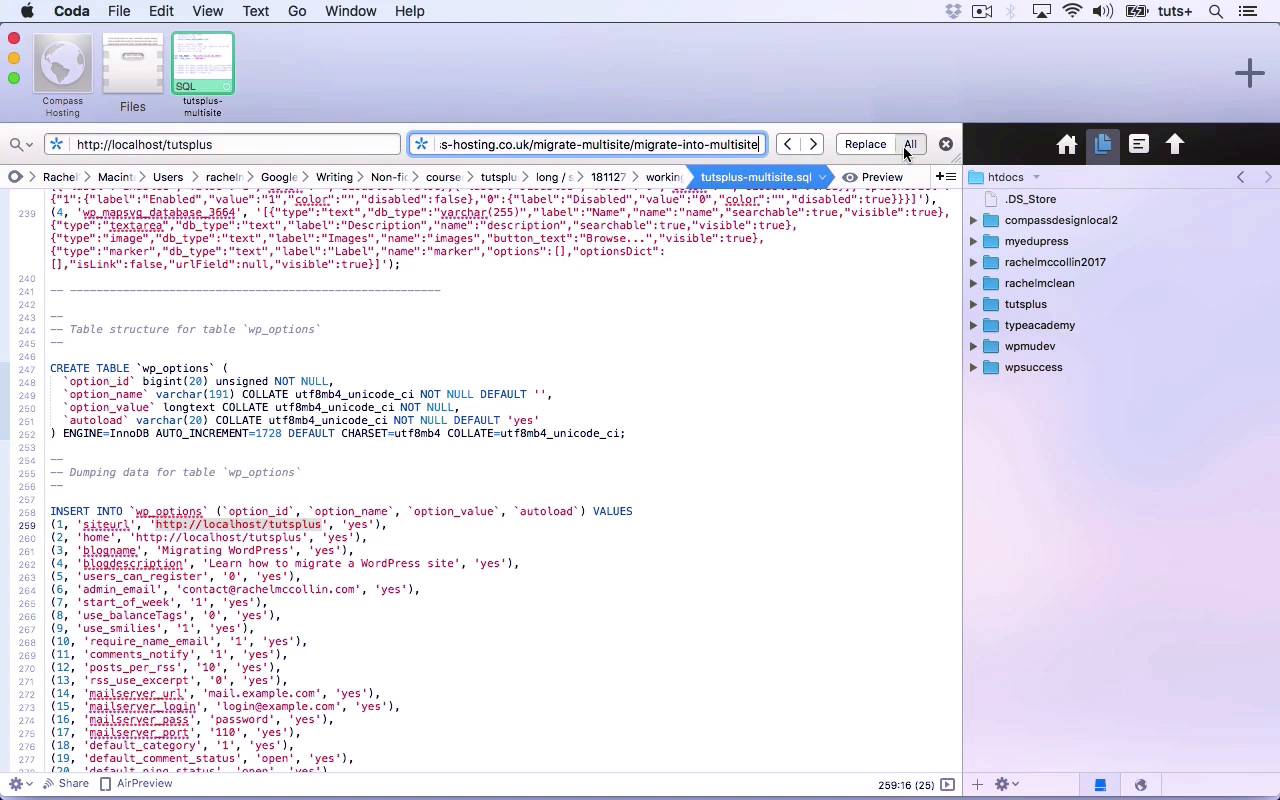Click the split editor plus icon
The image size is (1280, 800).
click(x=945, y=177)
